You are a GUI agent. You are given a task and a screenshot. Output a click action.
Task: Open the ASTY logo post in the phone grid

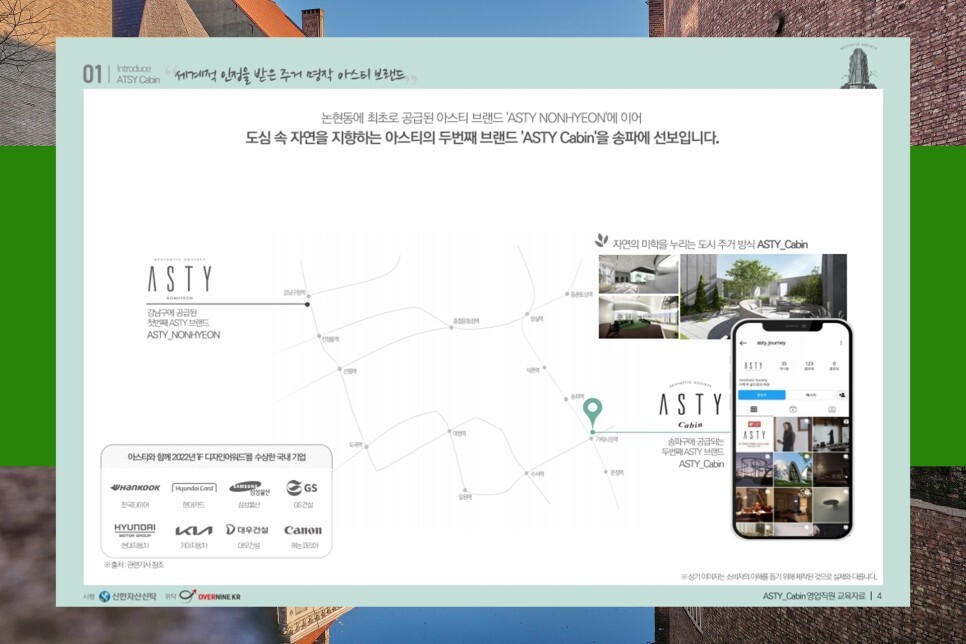[x=755, y=434]
